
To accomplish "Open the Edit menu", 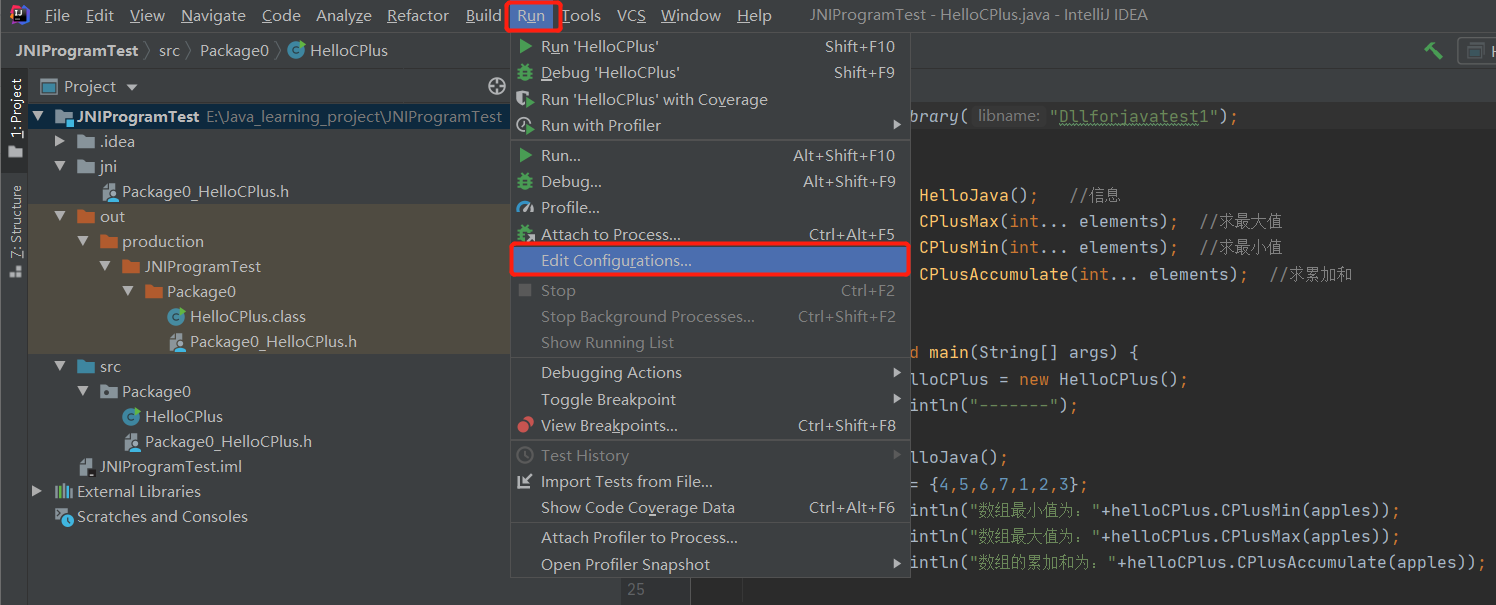I will pos(99,15).
